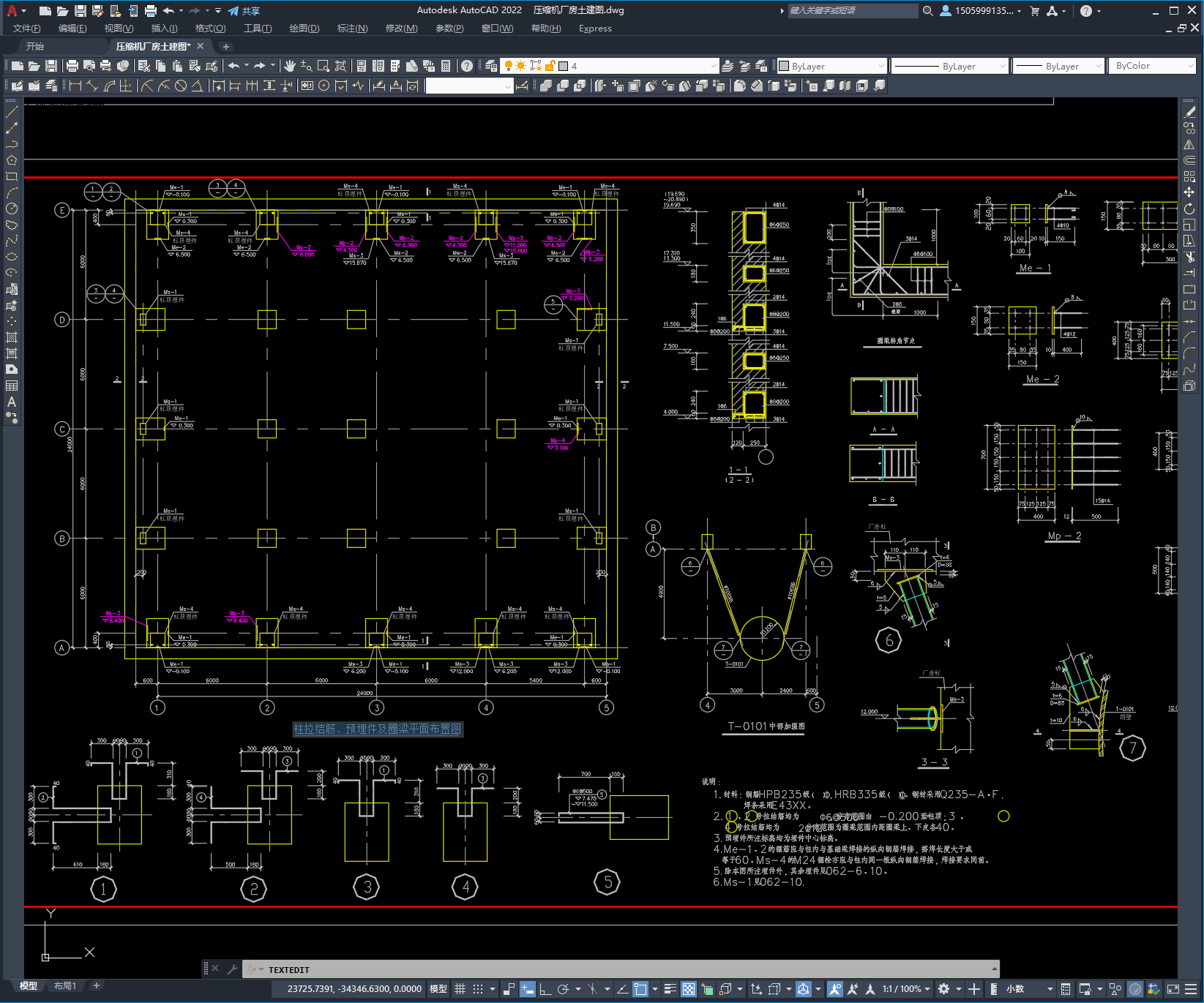Select the Pan hand tool

click(x=290, y=66)
